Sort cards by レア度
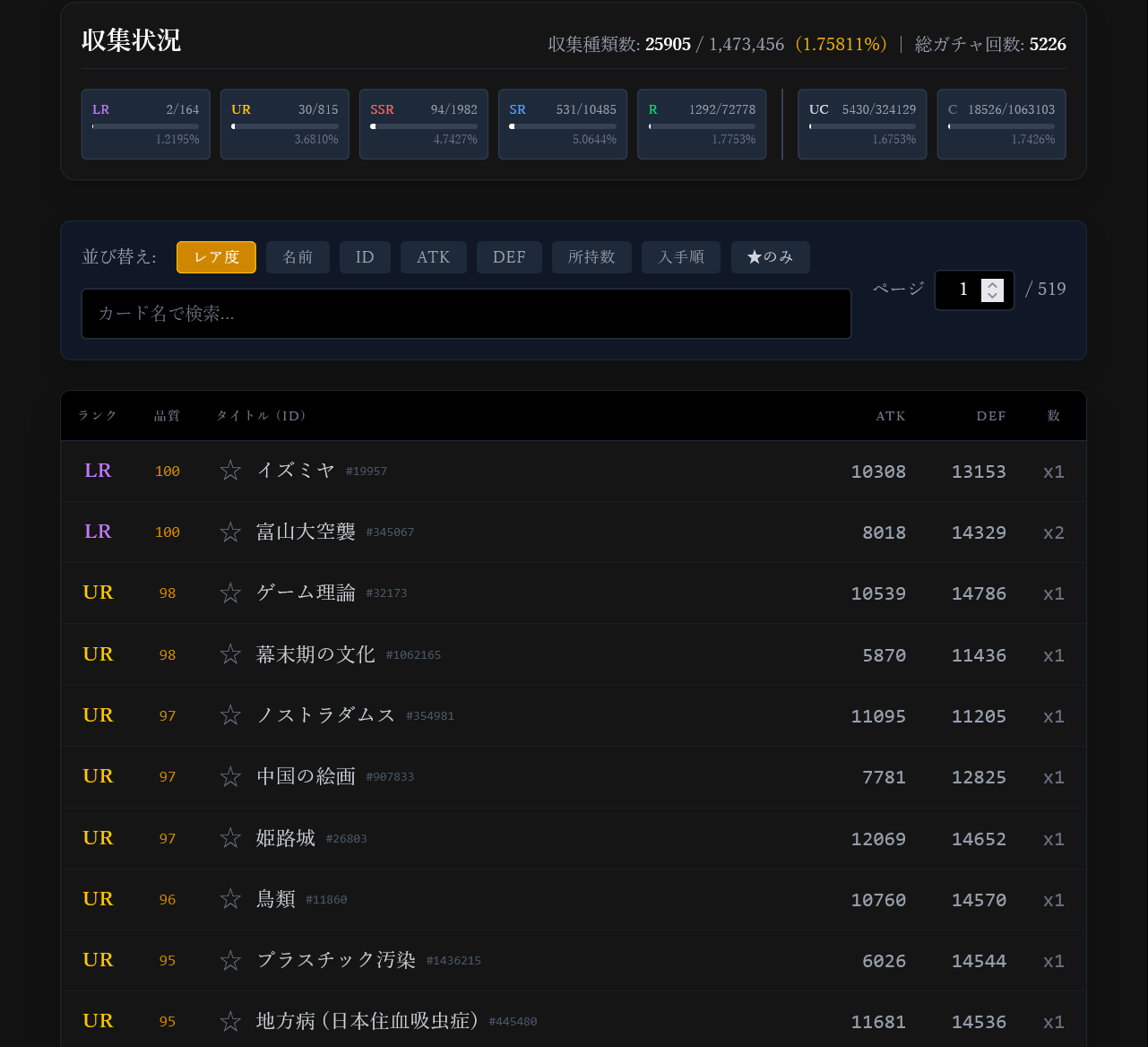 [216, 257]
